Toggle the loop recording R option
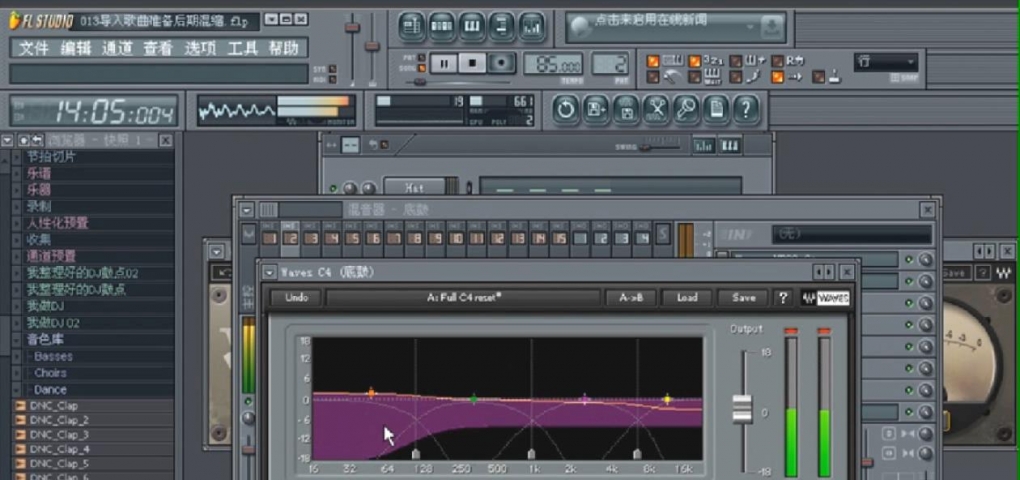The width and height of the screenshot is (1020, 480). (x=777, y=61)
